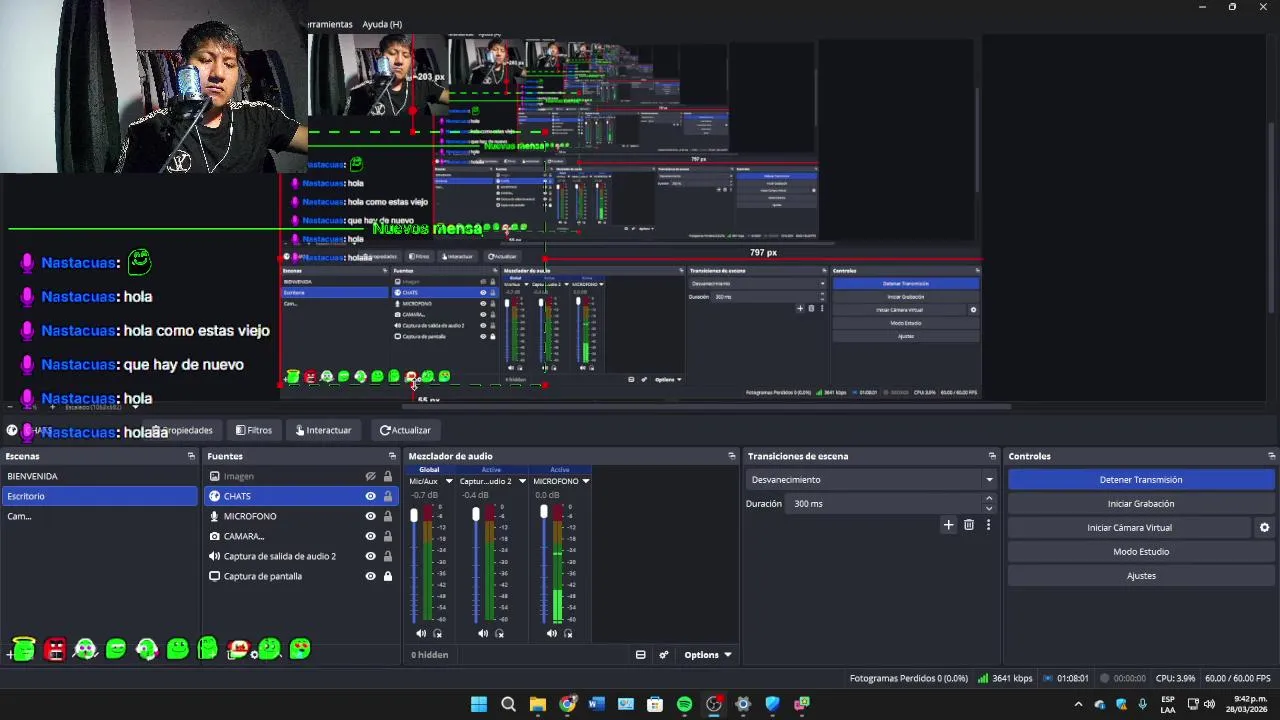
Task: Click Interactuar in the source toolbar
Action: click(323, 430)
